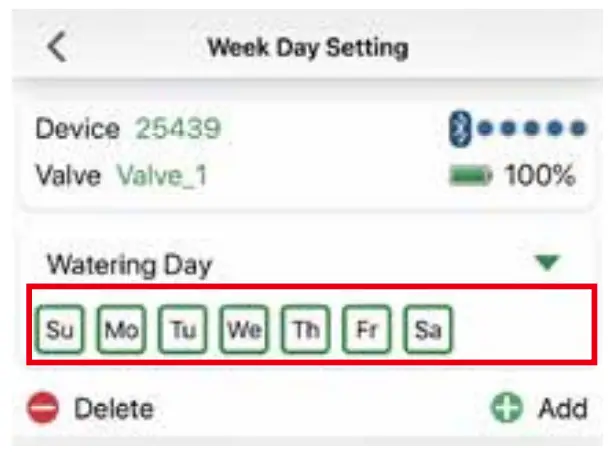Open the Watering Day label row
Screen dimensions: 616x456
click(130, 265)
